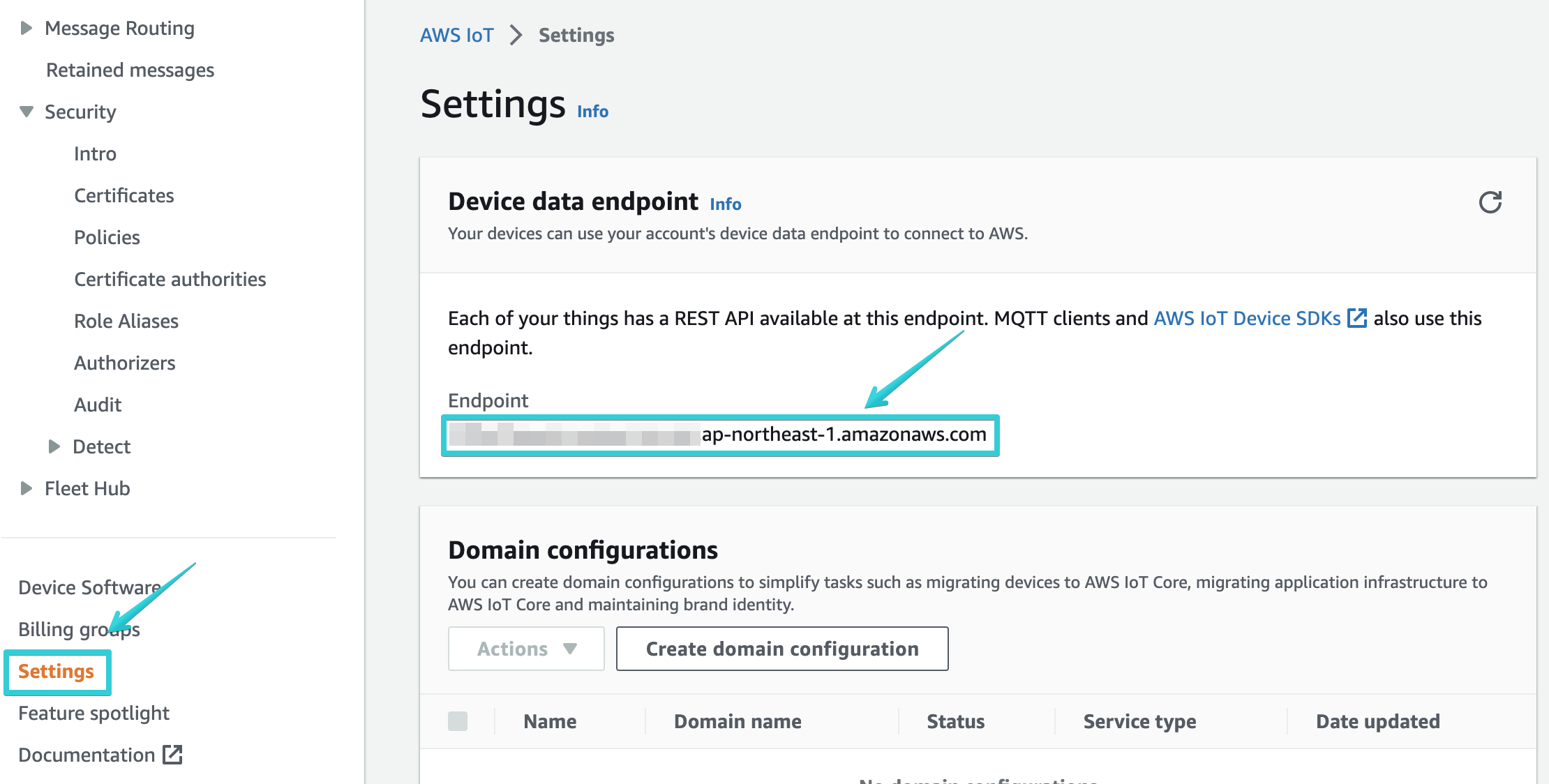Expand the Detect section

coord(54,446)
